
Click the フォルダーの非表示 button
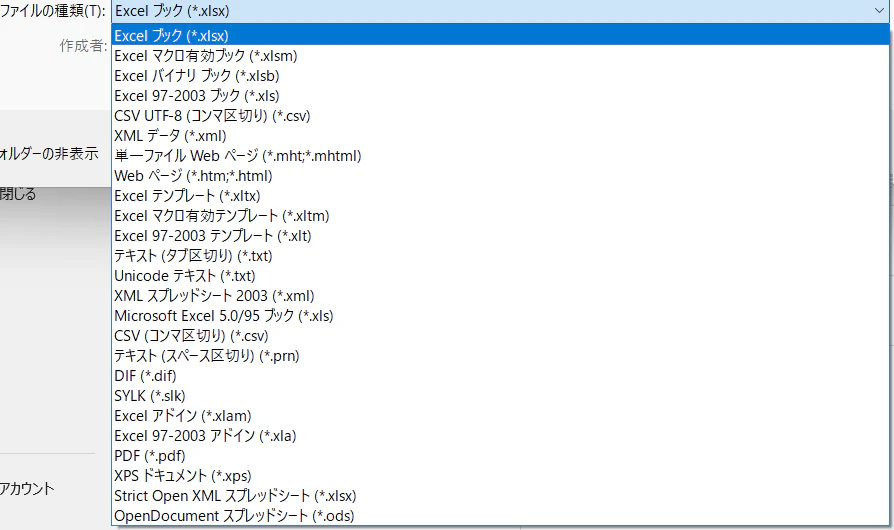pos(49,153)
